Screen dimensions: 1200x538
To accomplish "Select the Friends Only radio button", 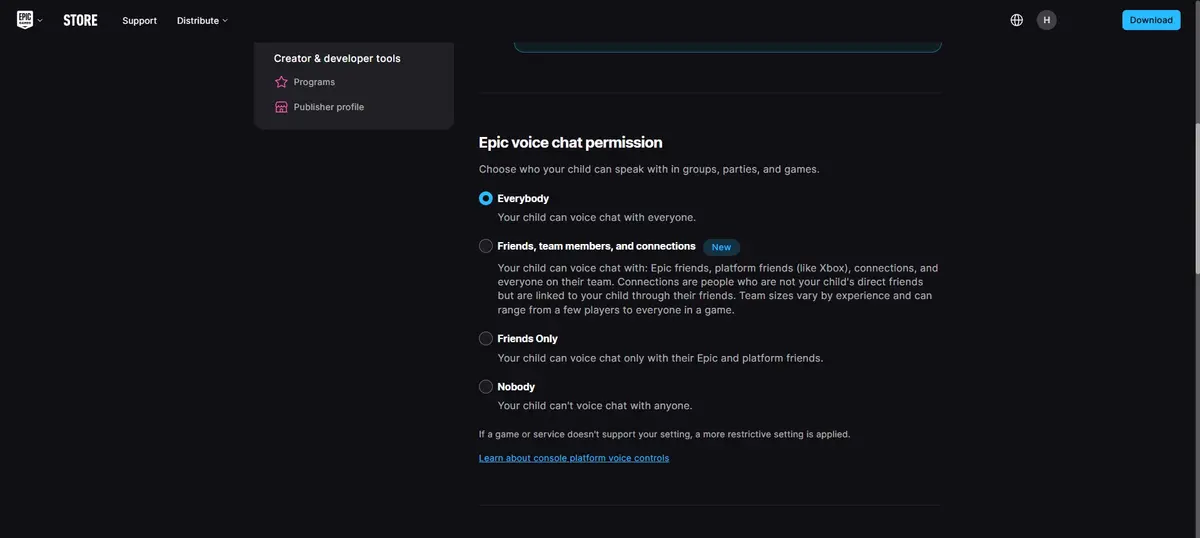I will tap(486, 338).
